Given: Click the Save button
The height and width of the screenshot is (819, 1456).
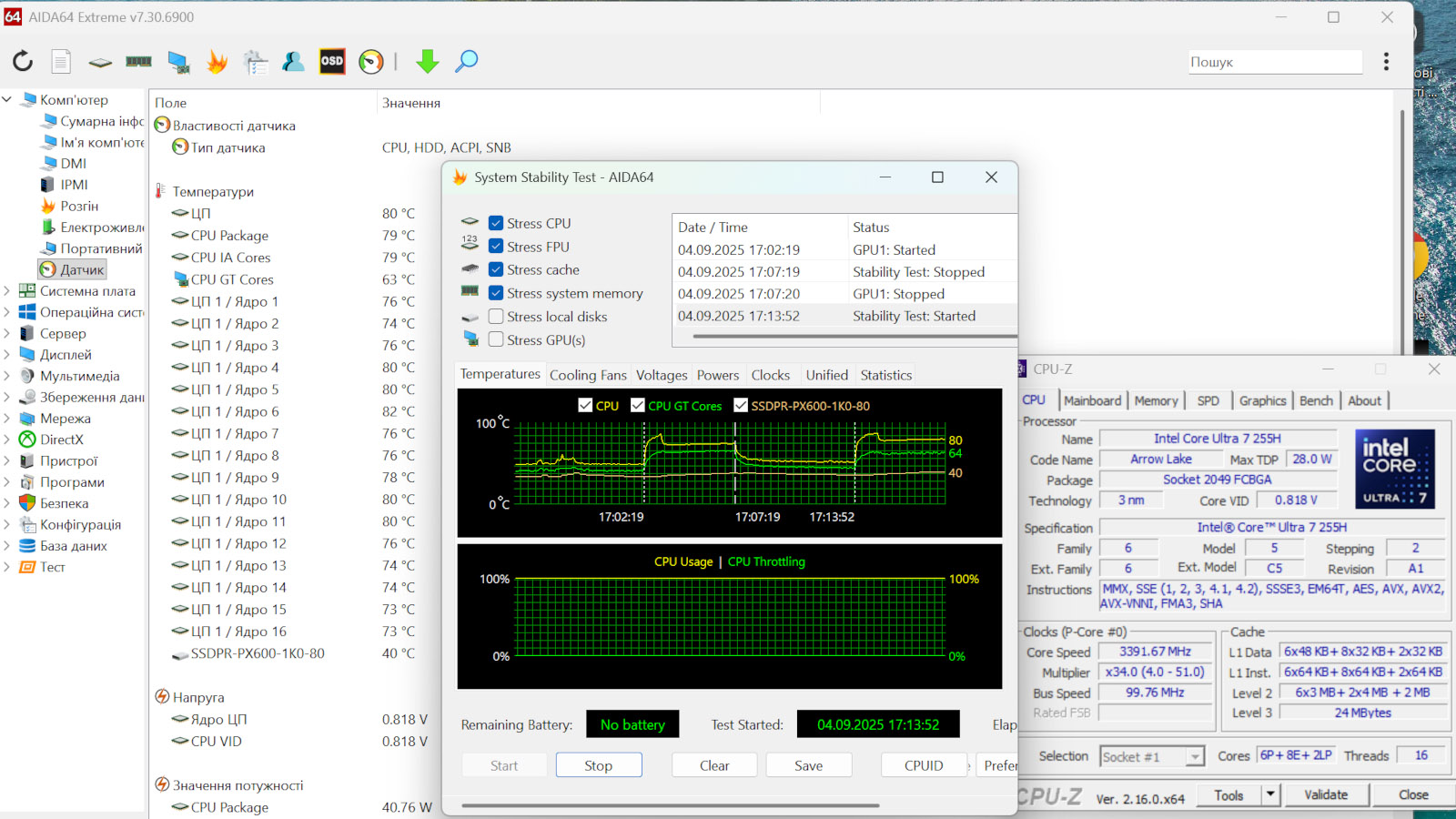Looking at the screenshot, I should tap(808, 765).
